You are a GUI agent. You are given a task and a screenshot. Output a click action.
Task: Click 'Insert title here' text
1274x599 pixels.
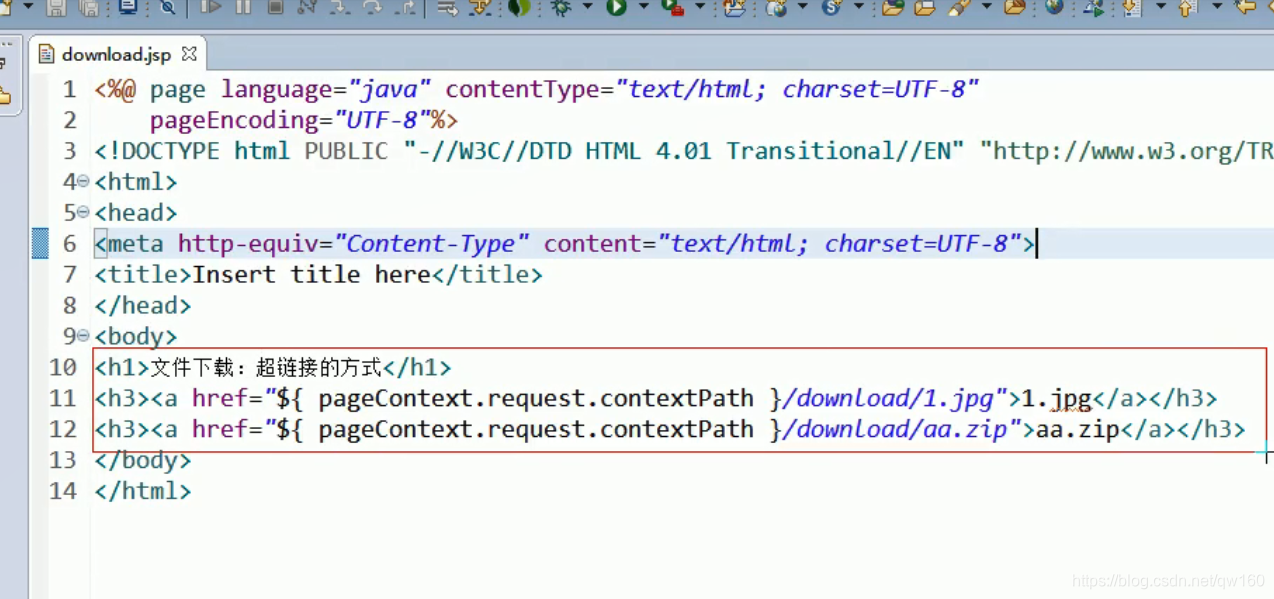pos(312,274)
